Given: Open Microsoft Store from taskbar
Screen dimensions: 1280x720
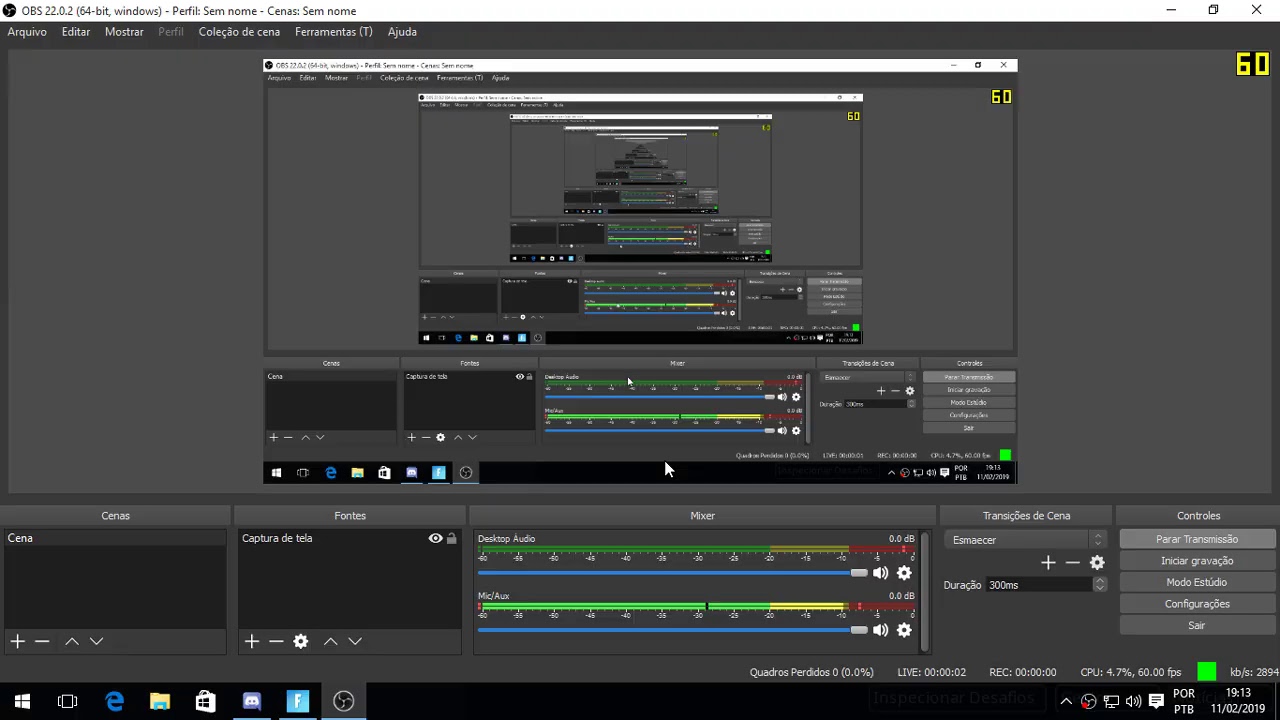Looking at the screenshot, I should pyautogui.click(x=205, y=701).
